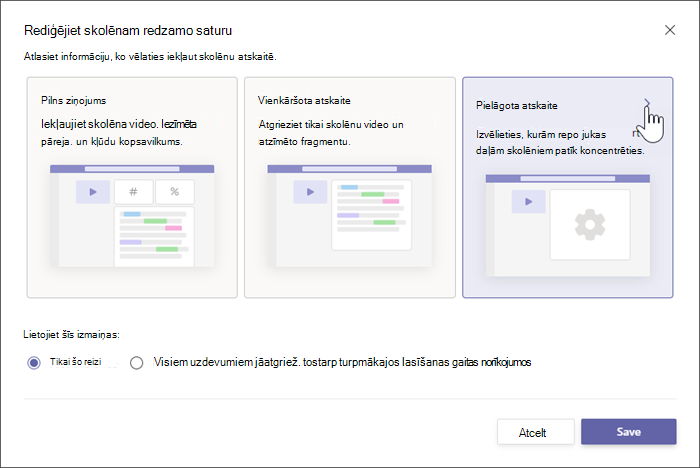Image resolution: width=700 pixels, height=468 pixels.
Task: Click the Atcelt button
Action: tap(535, 432)
